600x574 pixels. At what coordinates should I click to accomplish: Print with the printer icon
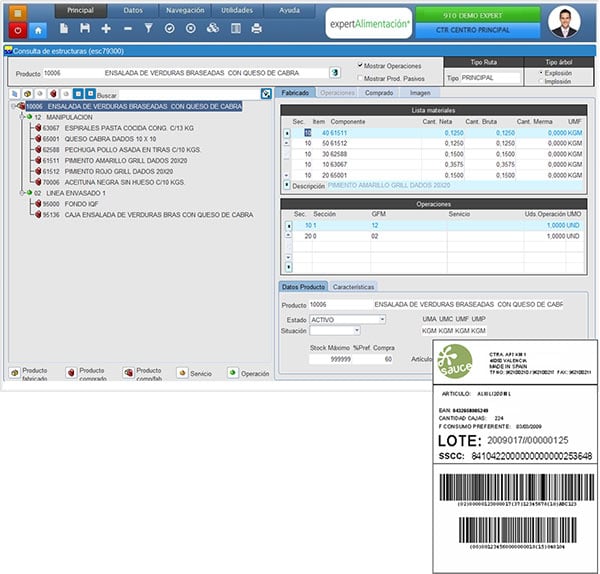pos(256,28)
